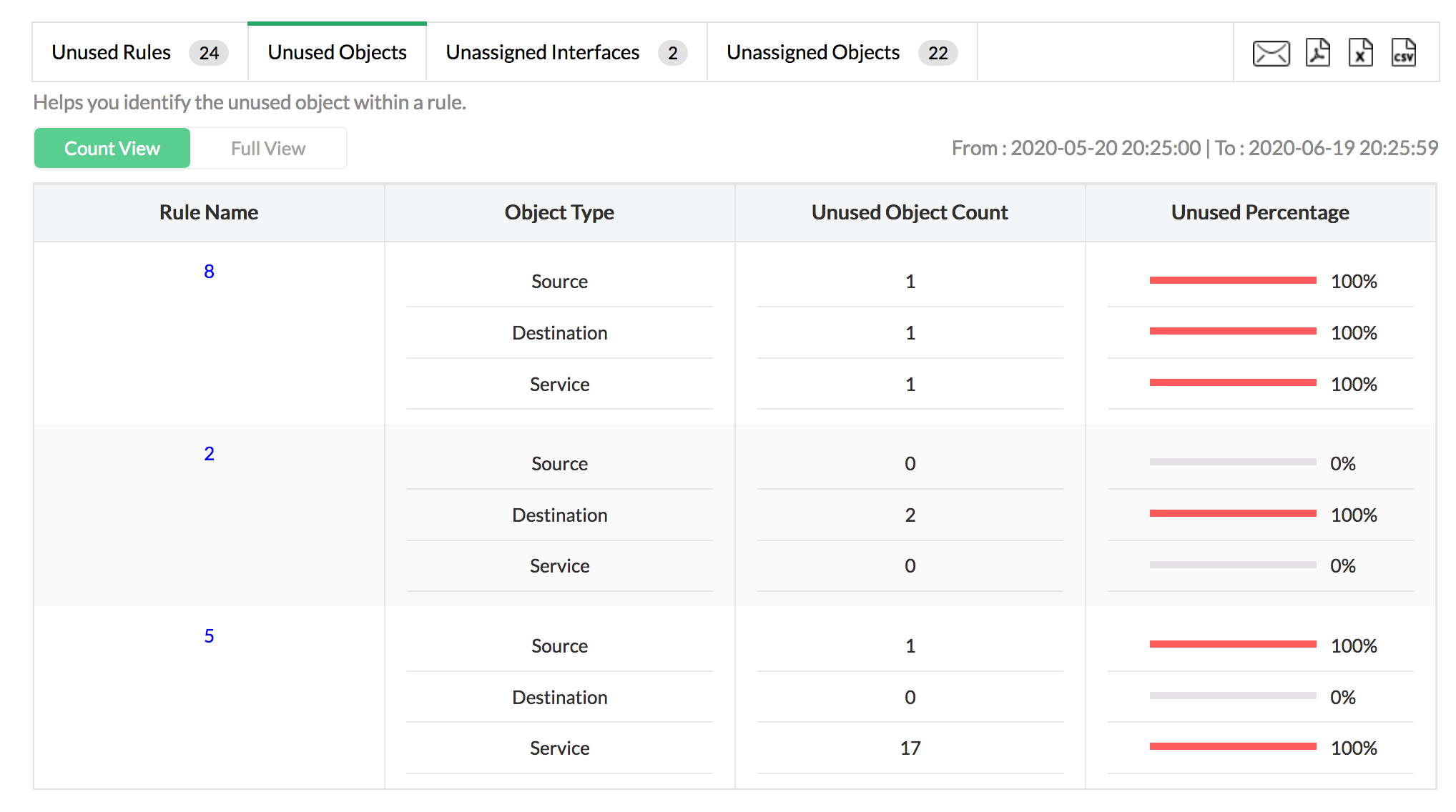Download the report as CSV
This screenshot has height=812, width=1456.
(x=1404, y=51)
